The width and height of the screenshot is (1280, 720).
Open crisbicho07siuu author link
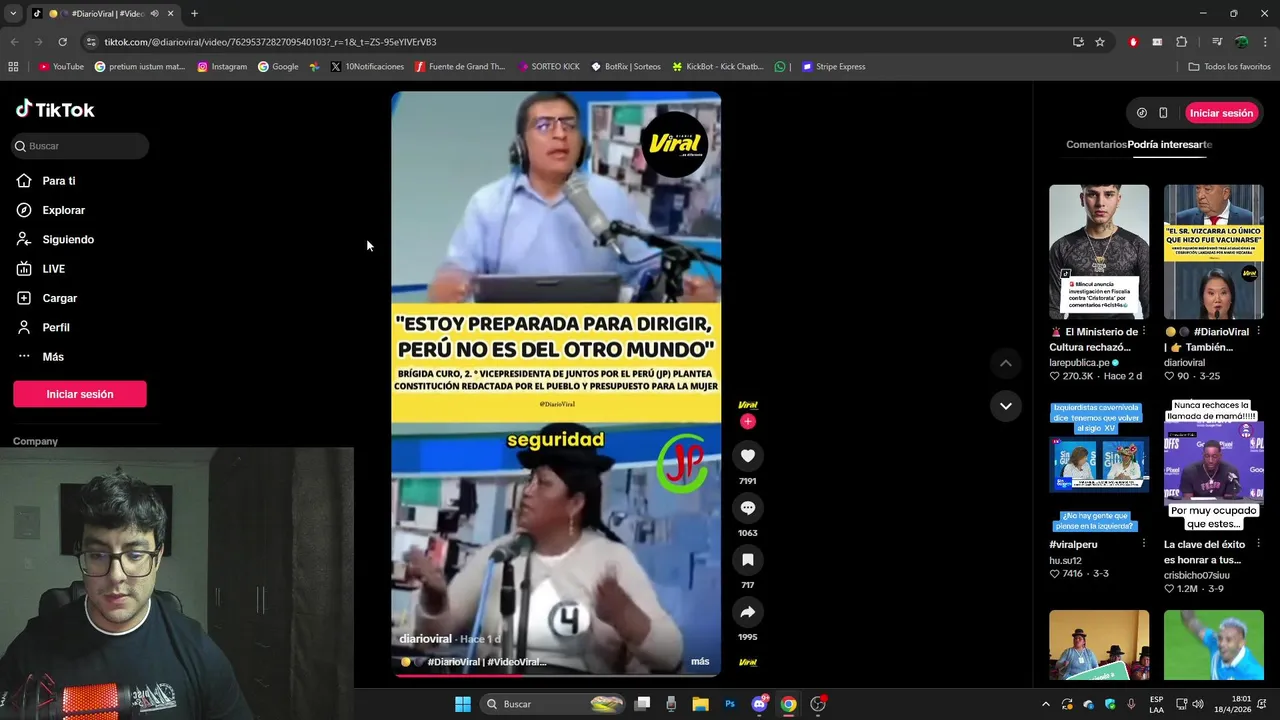point(1196,575)
